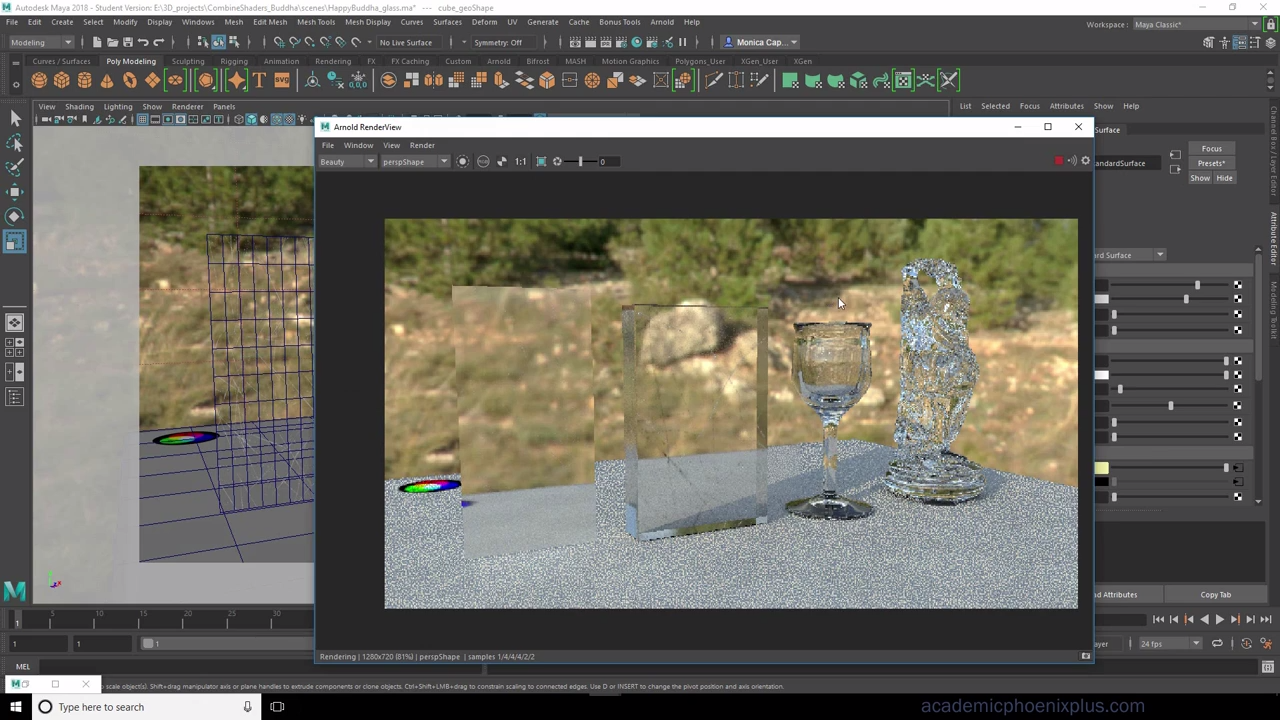Open Maya Mesh Tools menu
The image size is (1280, 720).
(x=315, y=22)
